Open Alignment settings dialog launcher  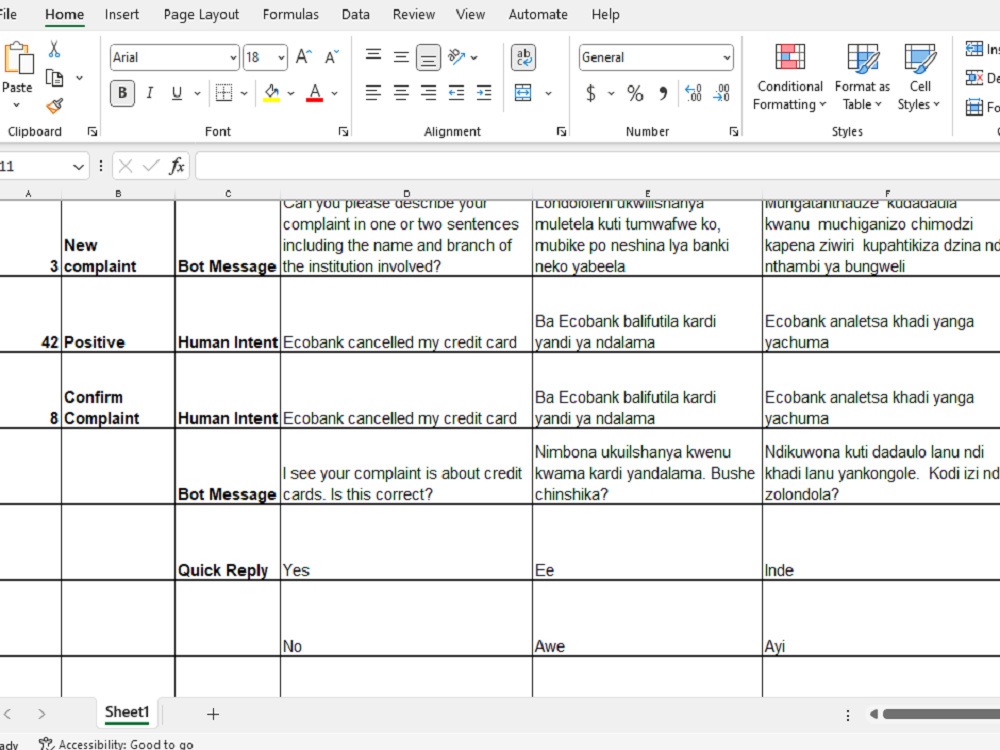561,131
